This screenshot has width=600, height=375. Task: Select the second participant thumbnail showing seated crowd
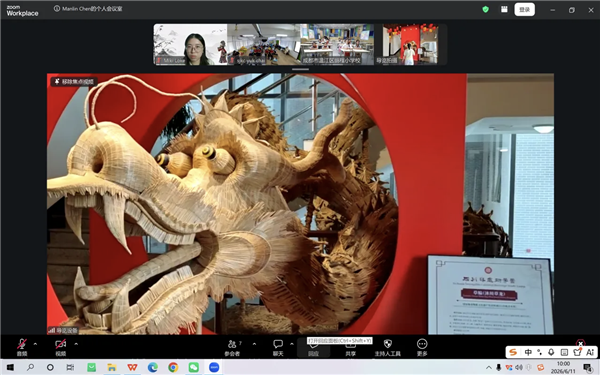click(x=264, y=44)
